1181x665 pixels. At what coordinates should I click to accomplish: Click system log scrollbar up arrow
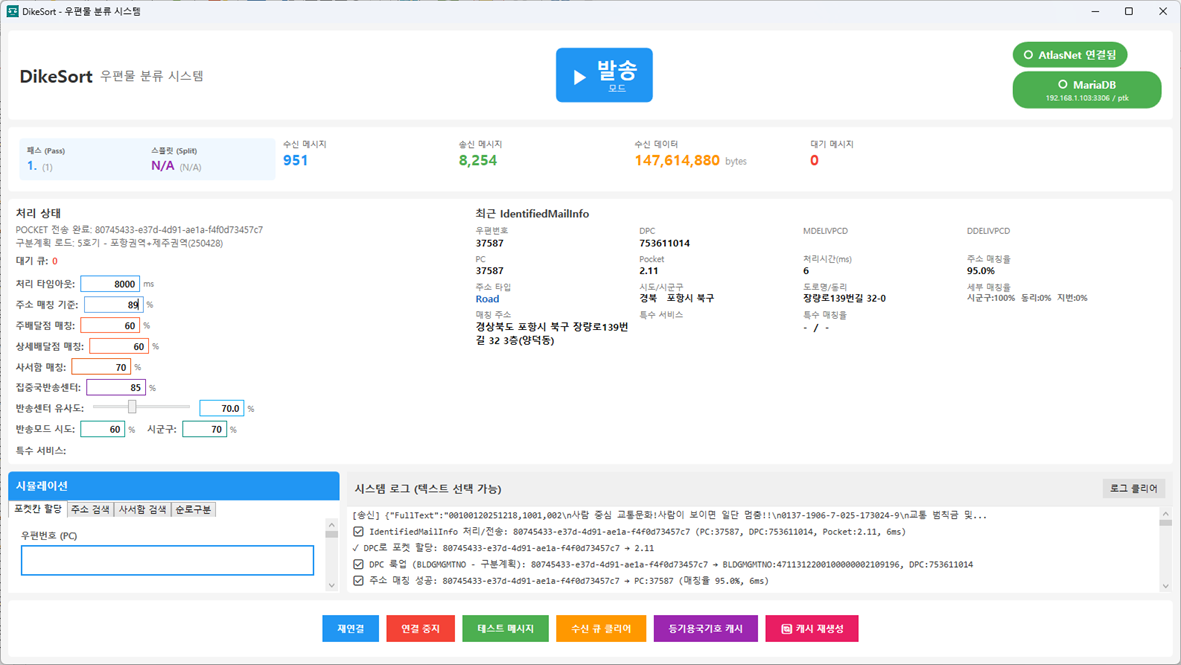pos(1165,512)
